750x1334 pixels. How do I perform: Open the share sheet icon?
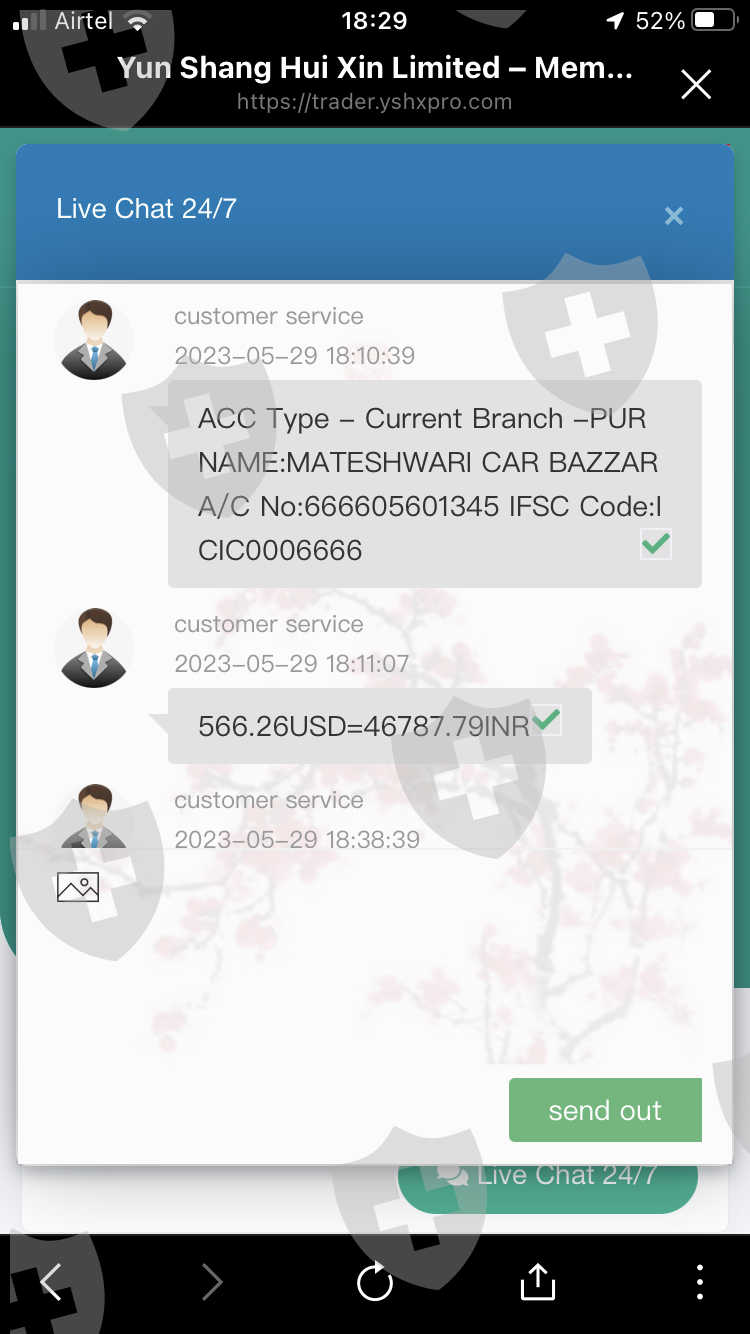[537, 1281]
